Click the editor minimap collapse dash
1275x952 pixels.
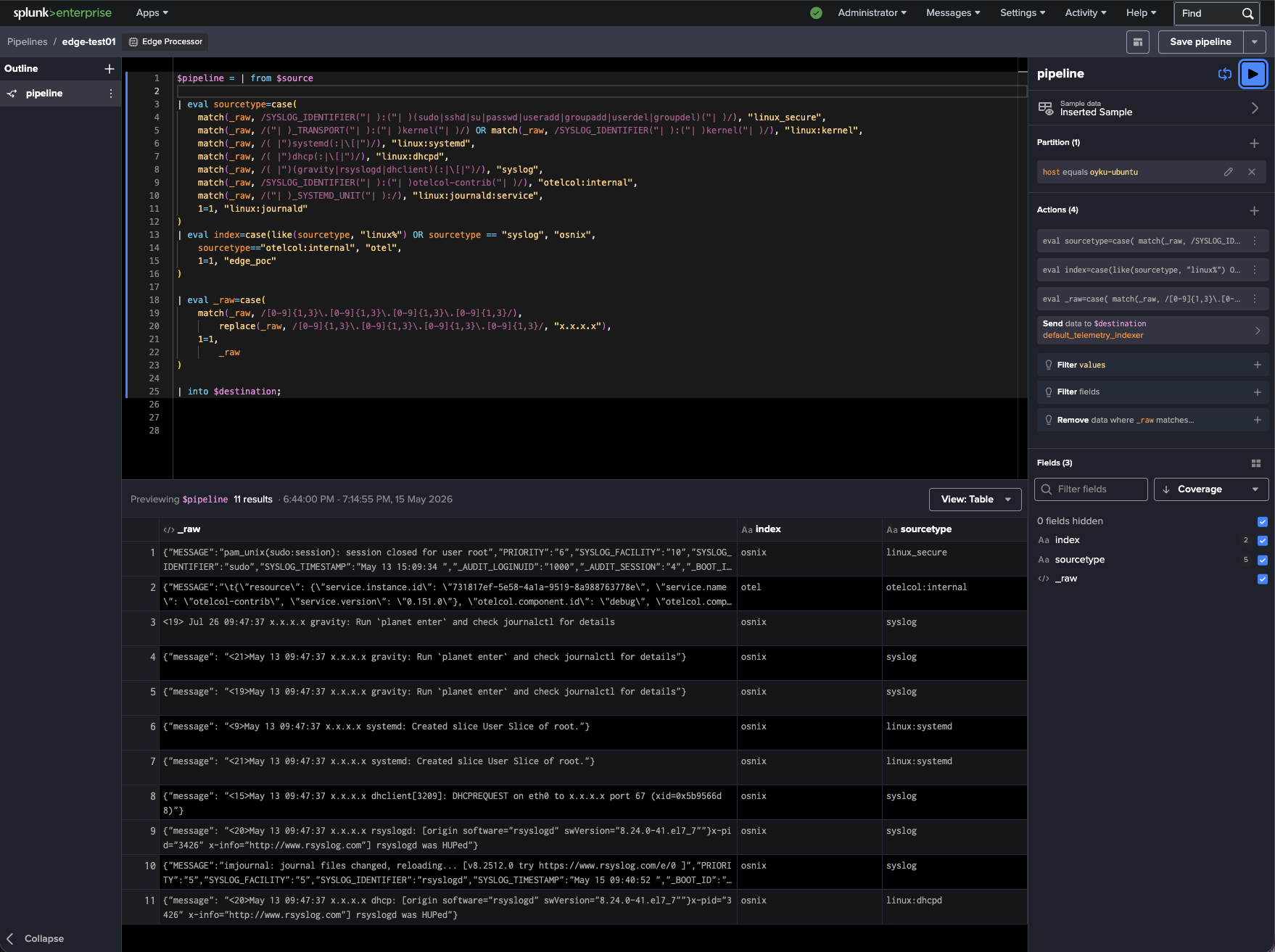[x=1023, y=72]
